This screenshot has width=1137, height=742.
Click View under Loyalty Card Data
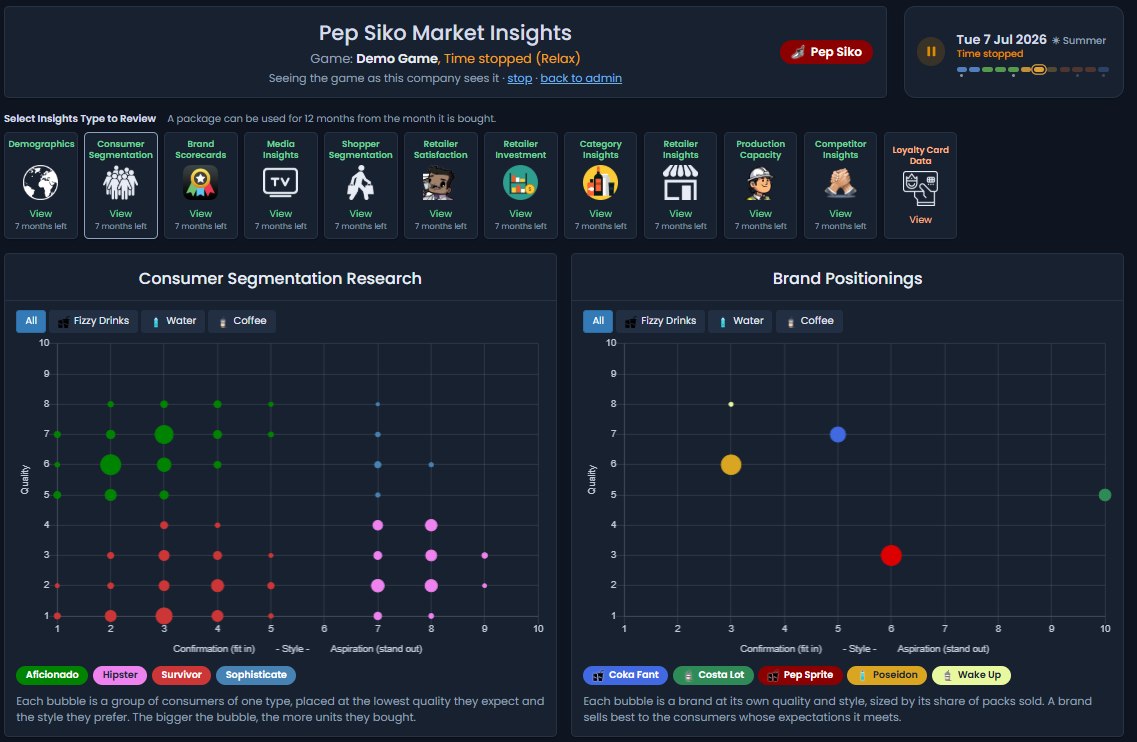[x=920, y=220]
